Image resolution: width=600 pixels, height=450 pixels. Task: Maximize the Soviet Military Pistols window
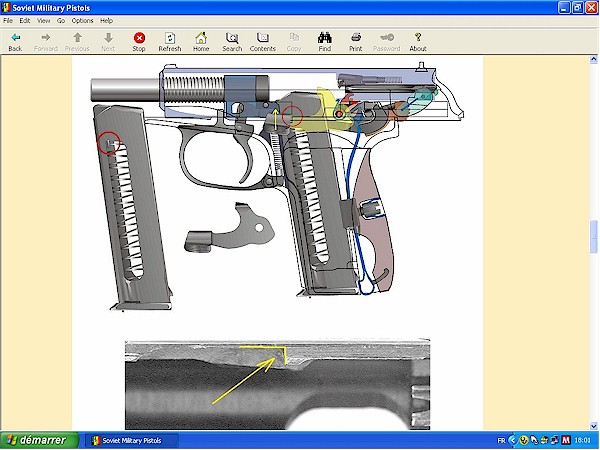tap(578, 8)
